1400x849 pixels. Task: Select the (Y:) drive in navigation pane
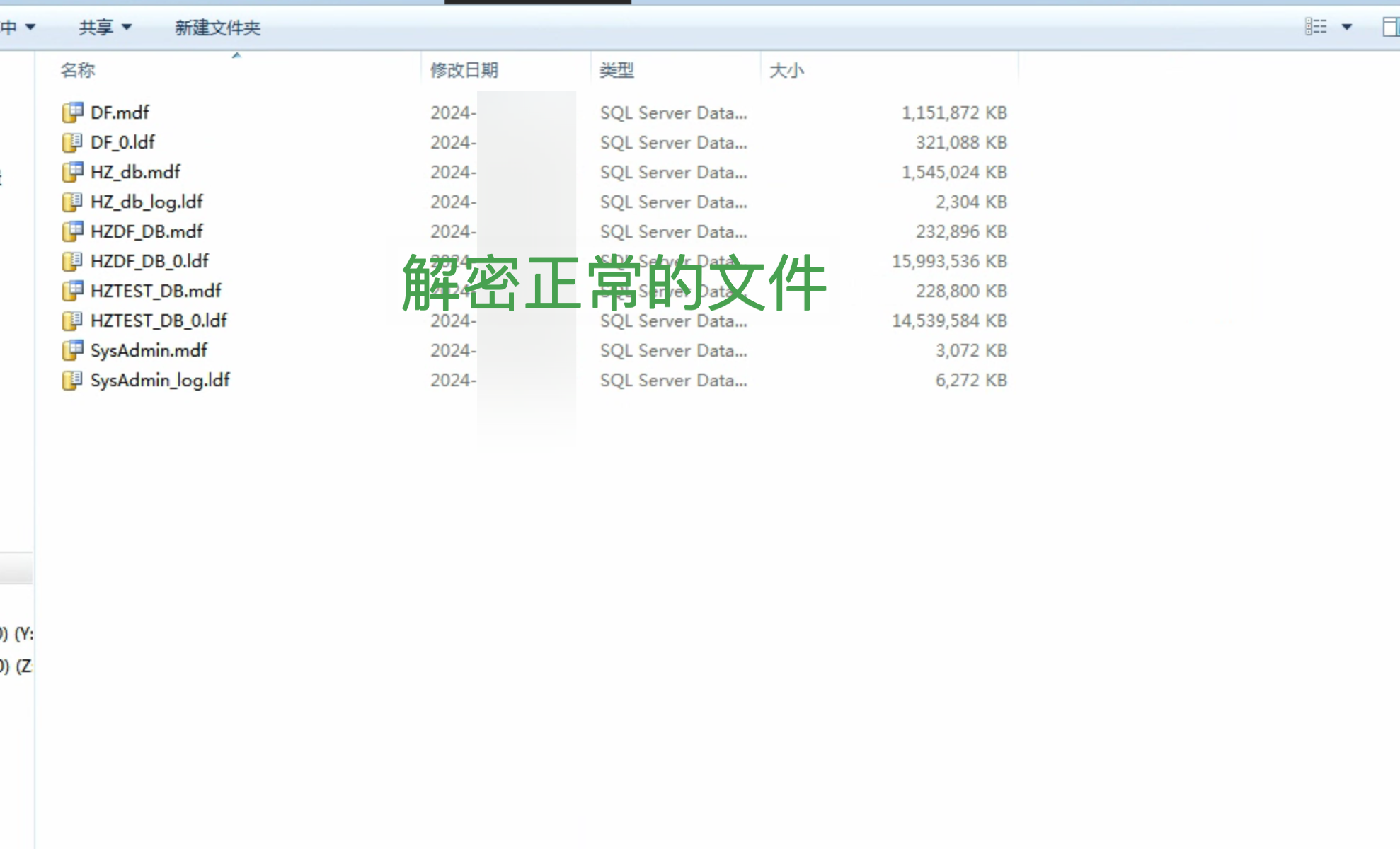point(17,633)
